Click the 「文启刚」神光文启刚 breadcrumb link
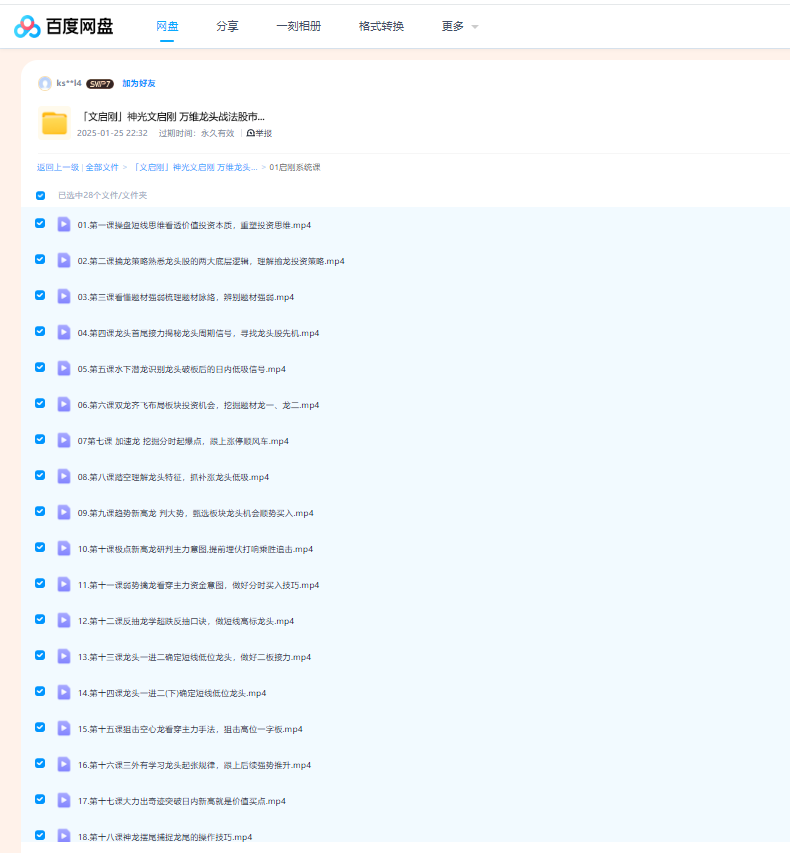 tap(195, 168)
